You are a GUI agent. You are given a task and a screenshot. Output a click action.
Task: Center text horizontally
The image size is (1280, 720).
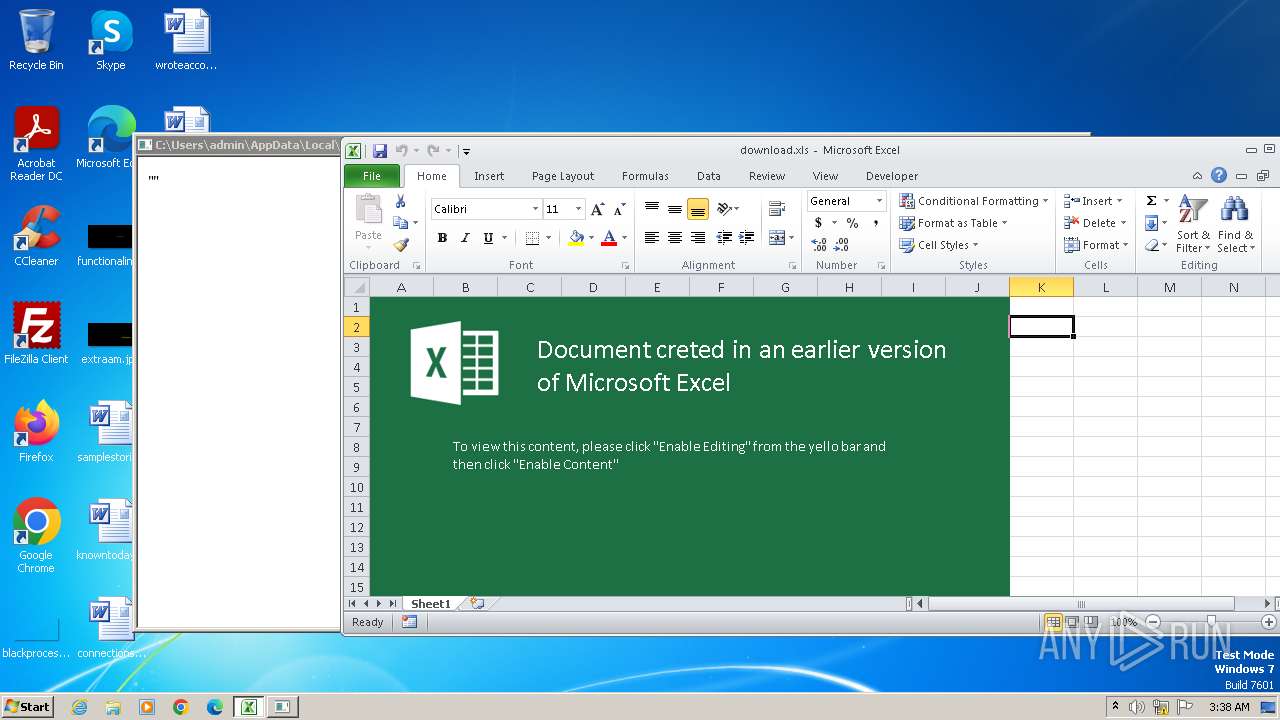pos(675,238)
